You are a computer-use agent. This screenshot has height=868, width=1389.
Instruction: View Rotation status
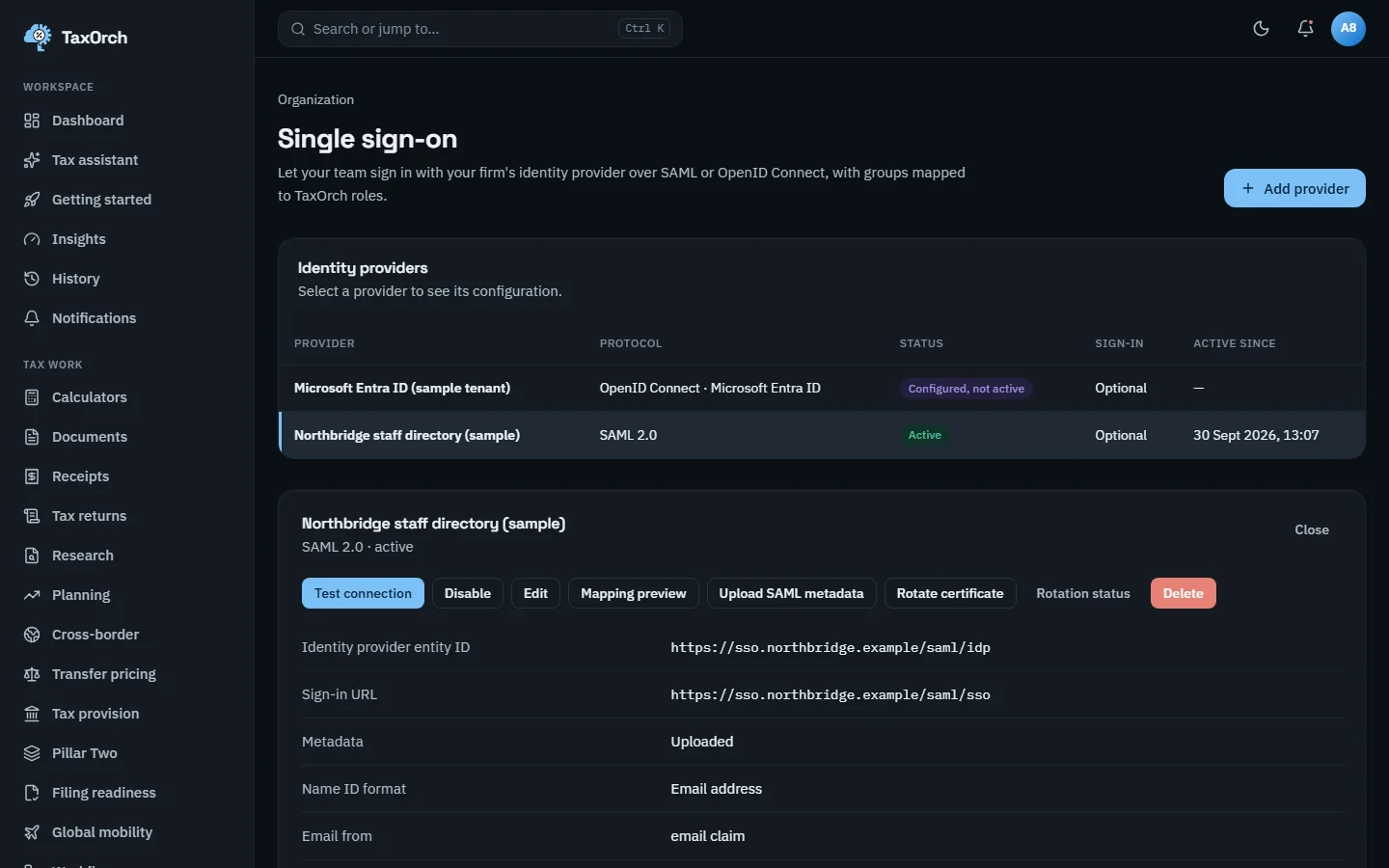[x=1083, y=593]
